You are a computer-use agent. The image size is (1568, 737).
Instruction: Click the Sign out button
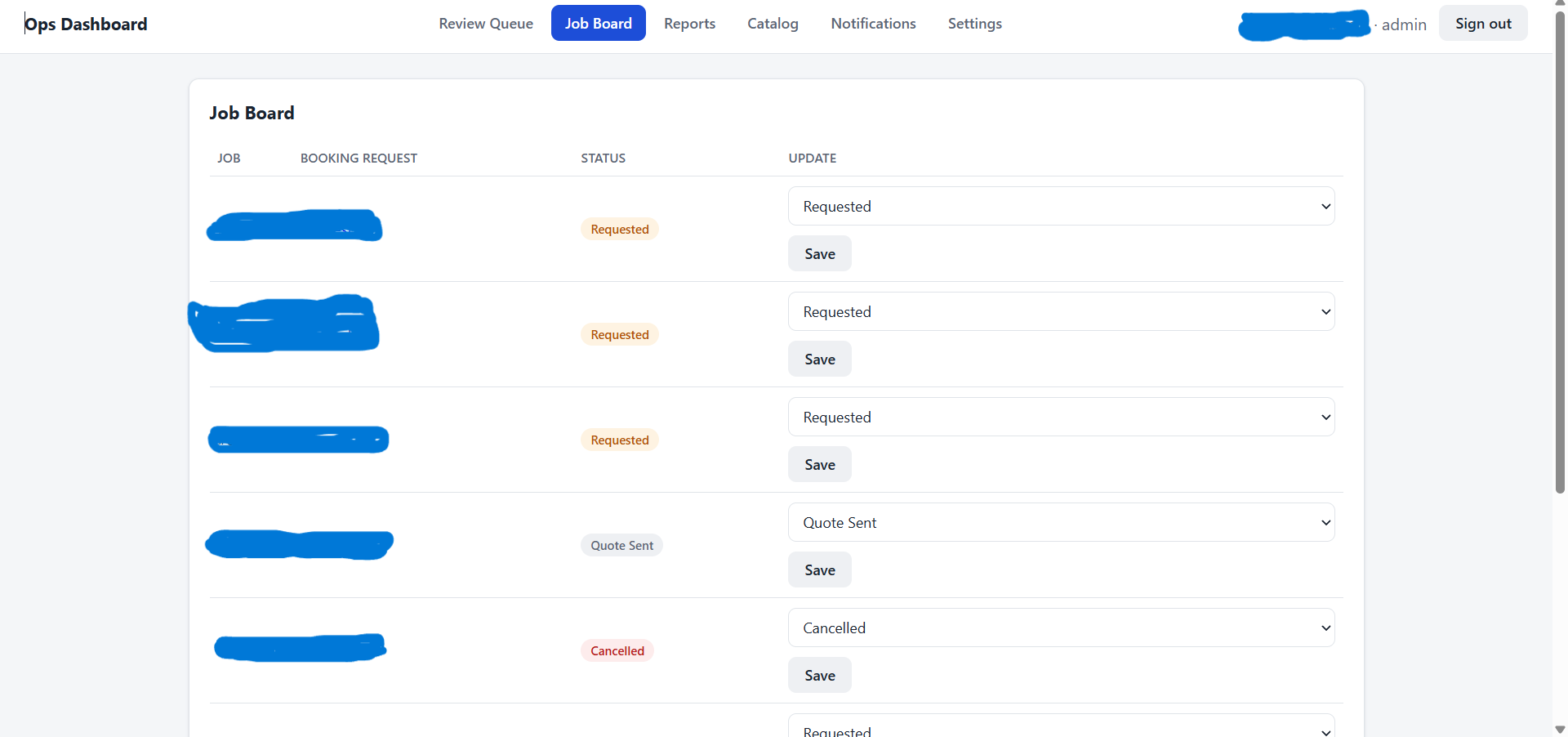(x=1483, y=24)
